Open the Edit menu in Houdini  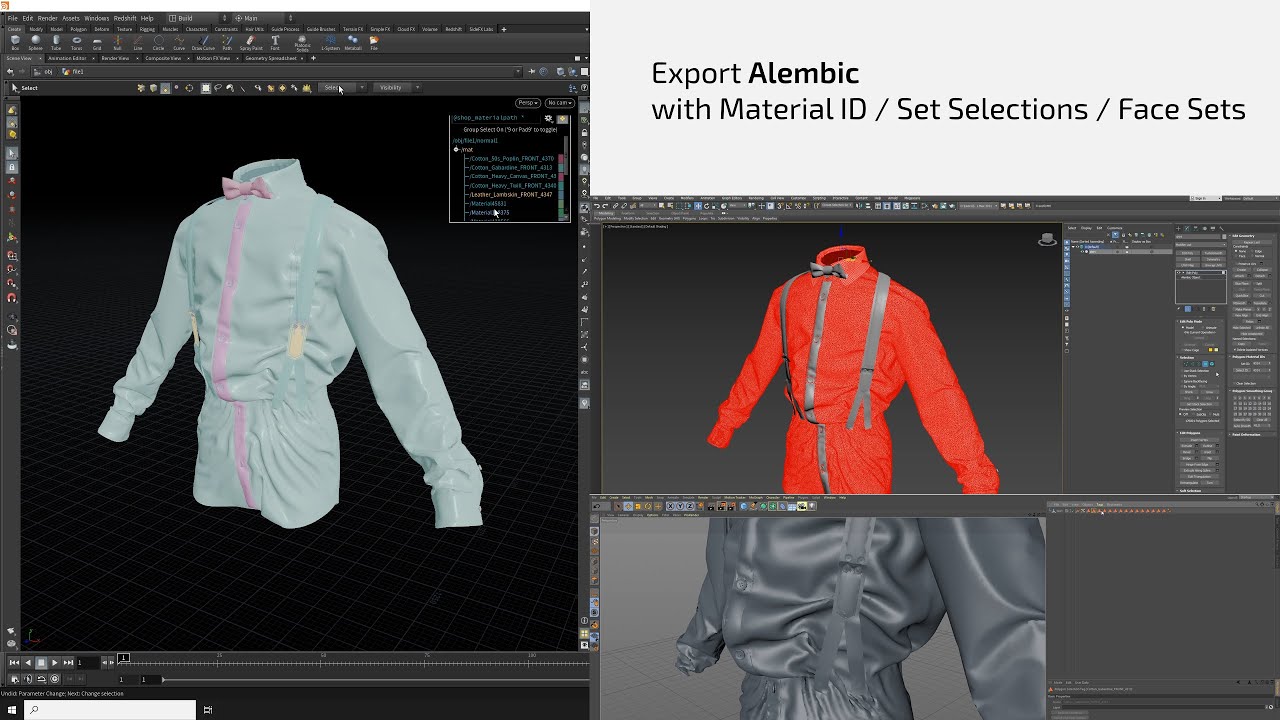click(28, 18)
